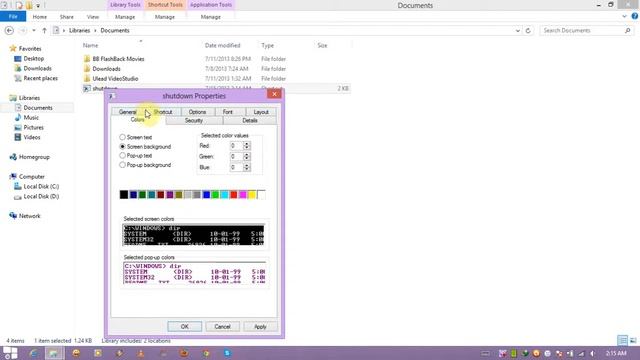Image resolution: width=640 pixels, height=360 pixels.
Task: Click the Blue value input field
Action: [236, 167]
